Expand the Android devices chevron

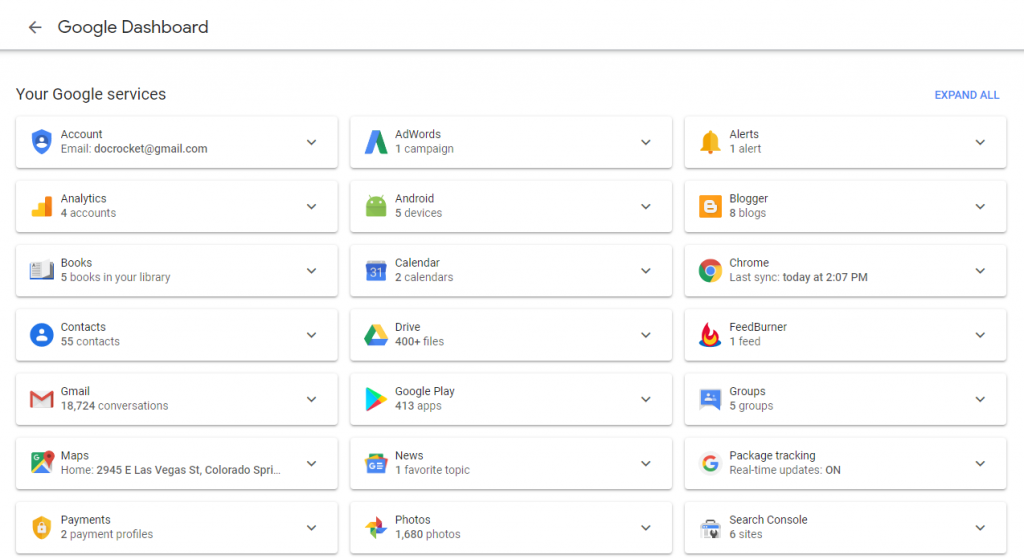[646, 206]
